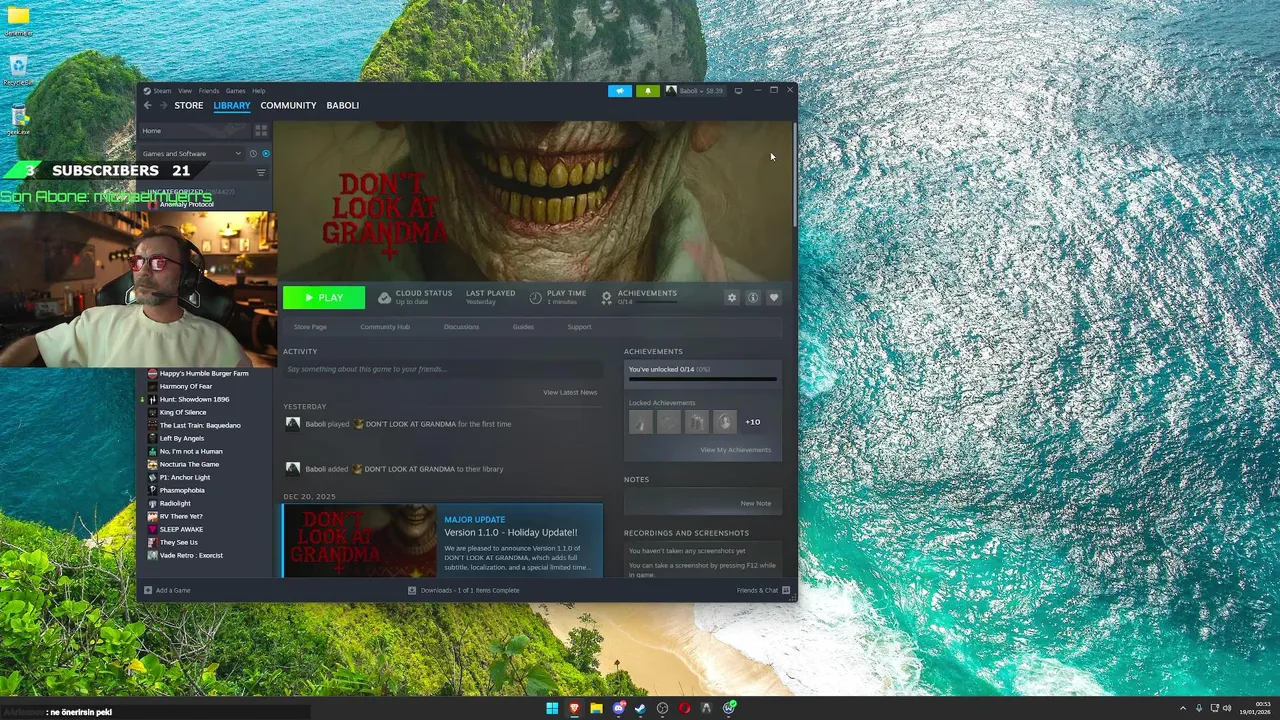Open File Explorer in taskbar
The image size is (1280, 720).
(x=596, y=708)
